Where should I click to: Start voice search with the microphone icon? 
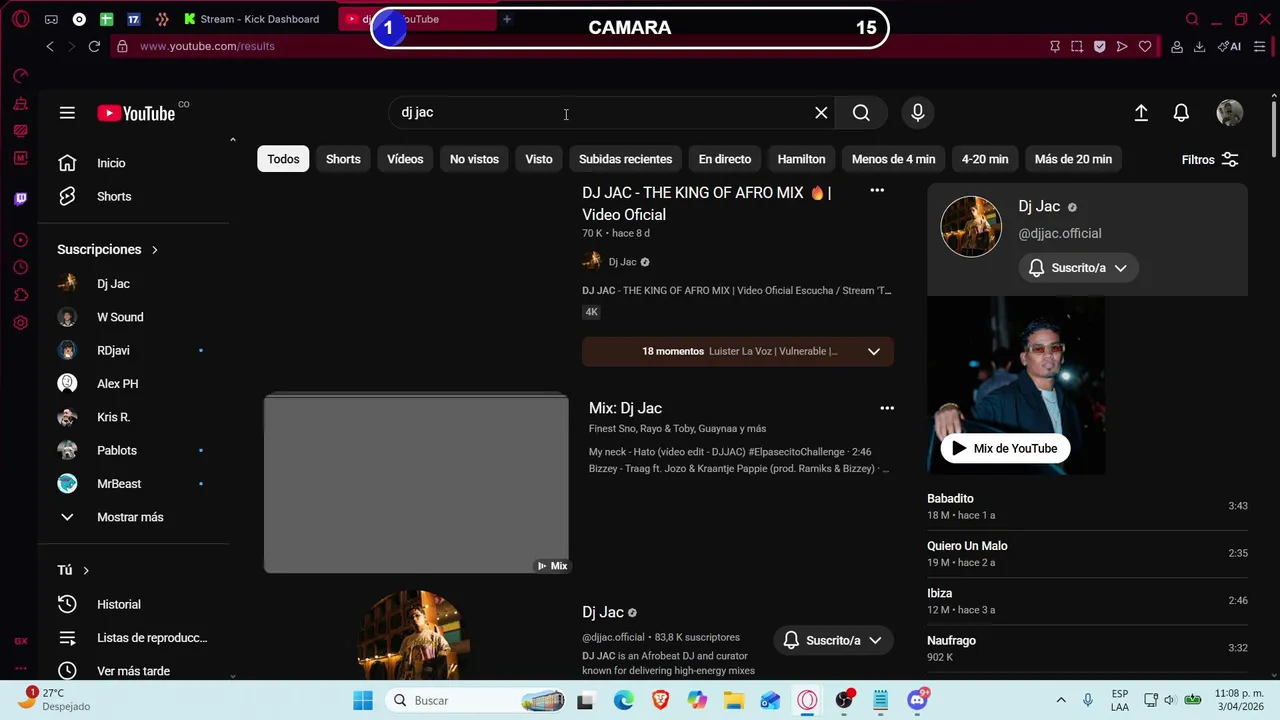pyautogui.click(x=918, y=113)
